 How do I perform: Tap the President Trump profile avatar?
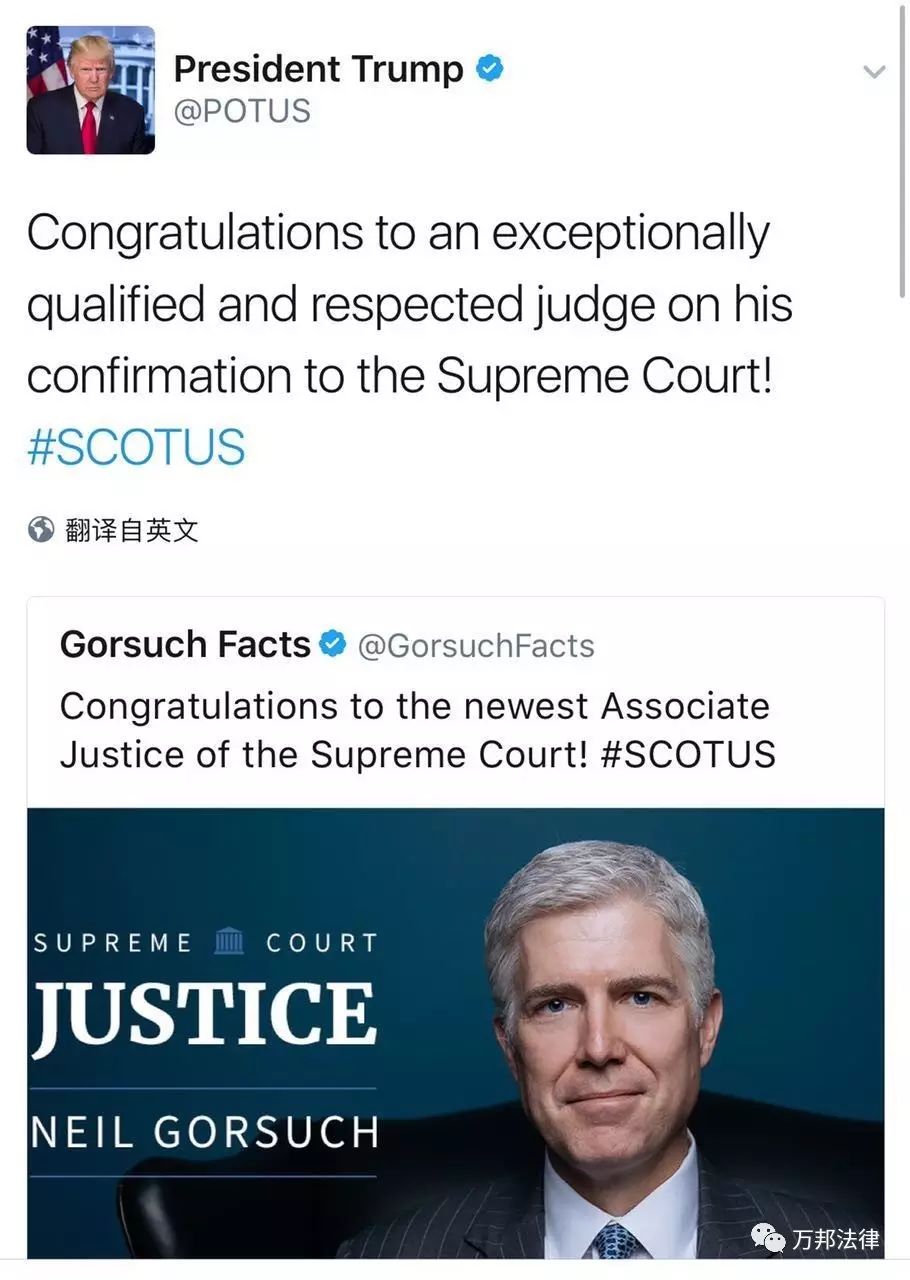click(x=91, y=90)
